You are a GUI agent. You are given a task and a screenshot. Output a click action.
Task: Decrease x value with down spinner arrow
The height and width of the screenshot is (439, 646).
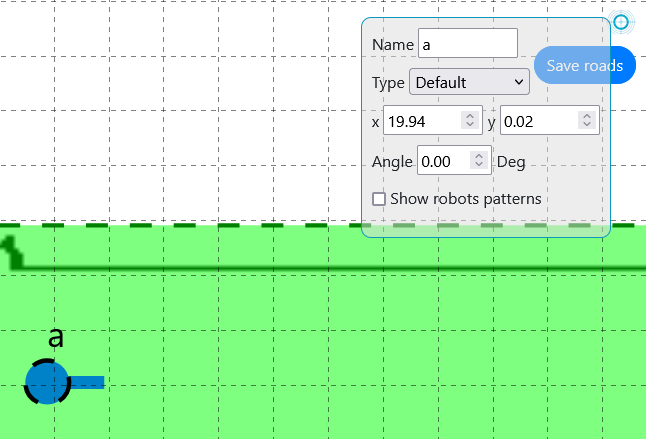pyautogui.click(x=470, y=126)
